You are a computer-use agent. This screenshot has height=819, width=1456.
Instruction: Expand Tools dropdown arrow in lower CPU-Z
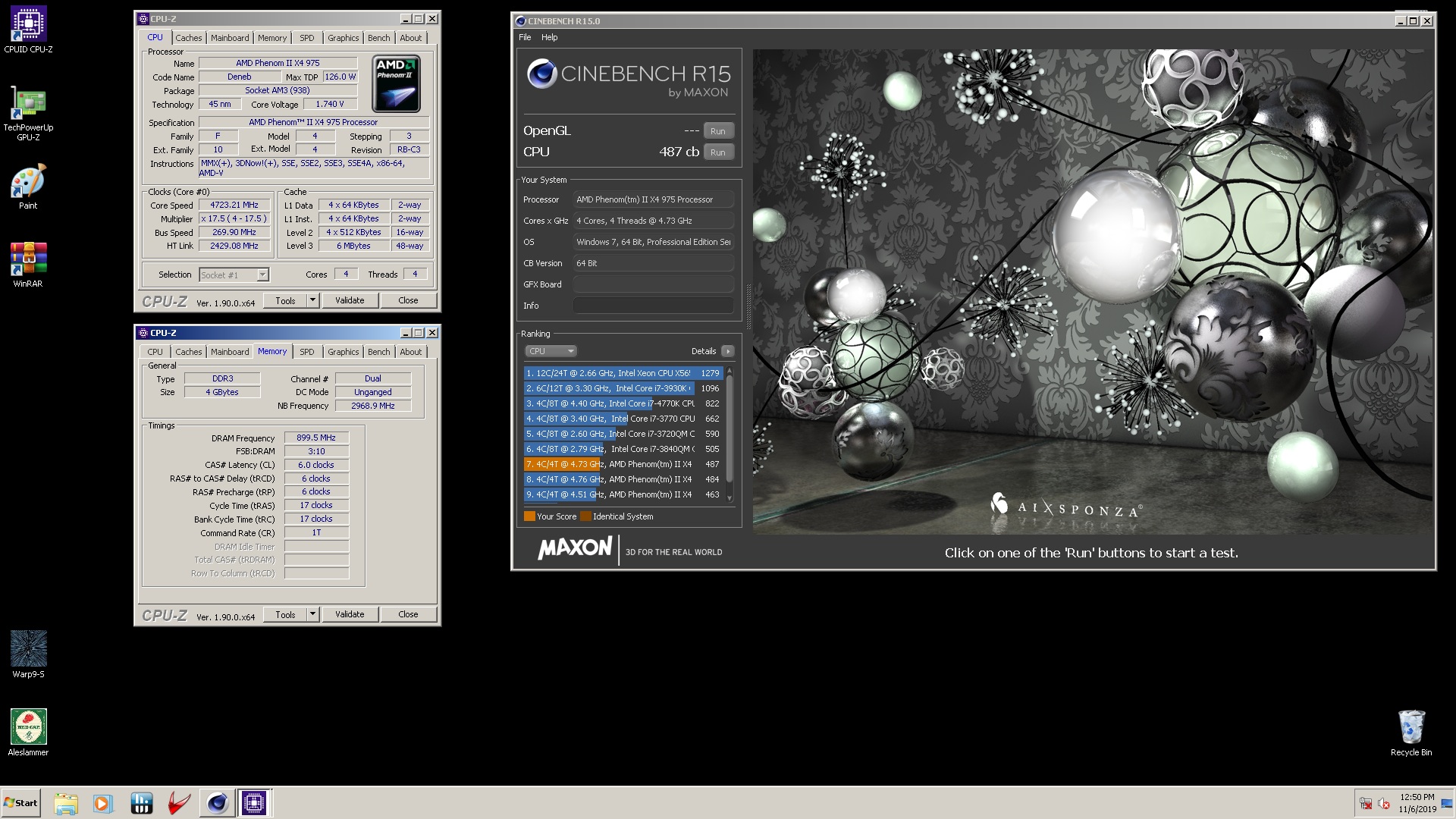point(312,614)
